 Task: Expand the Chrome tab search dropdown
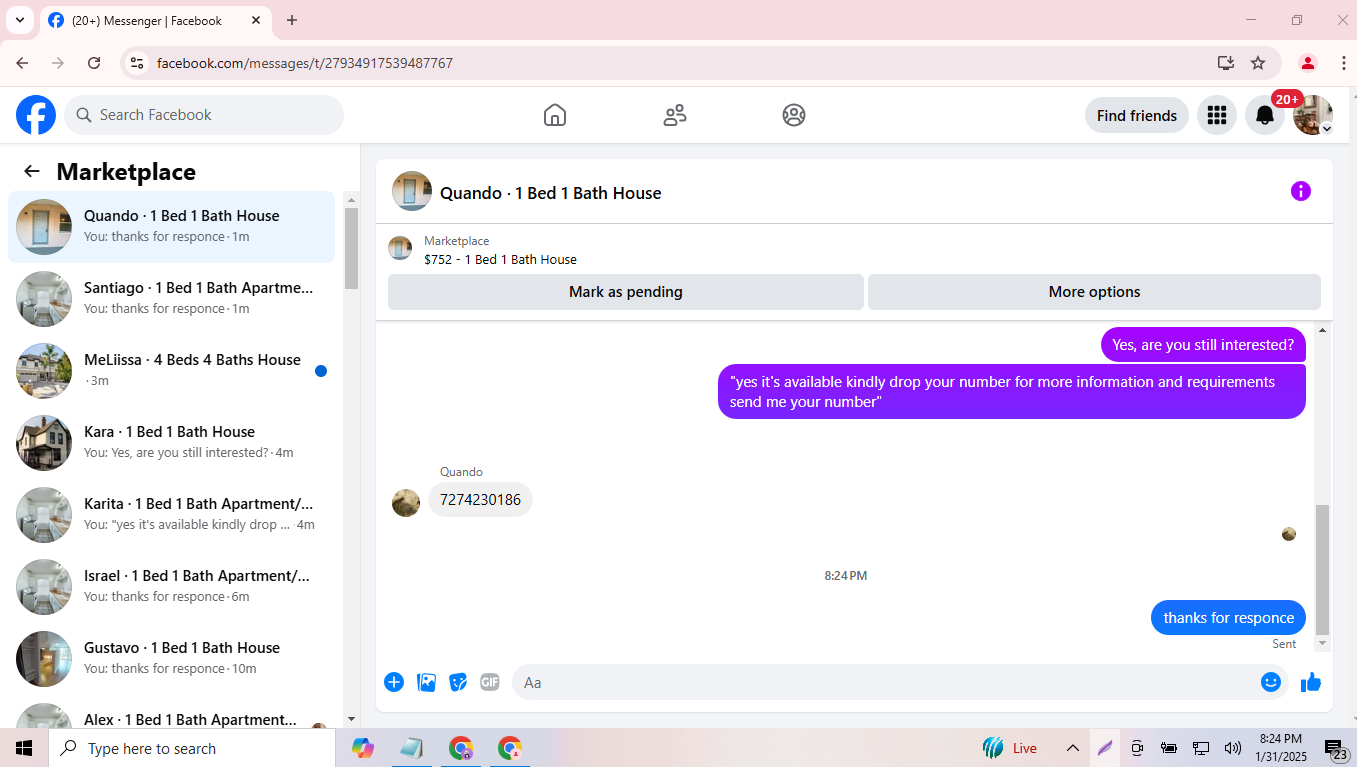pos(19,20)
